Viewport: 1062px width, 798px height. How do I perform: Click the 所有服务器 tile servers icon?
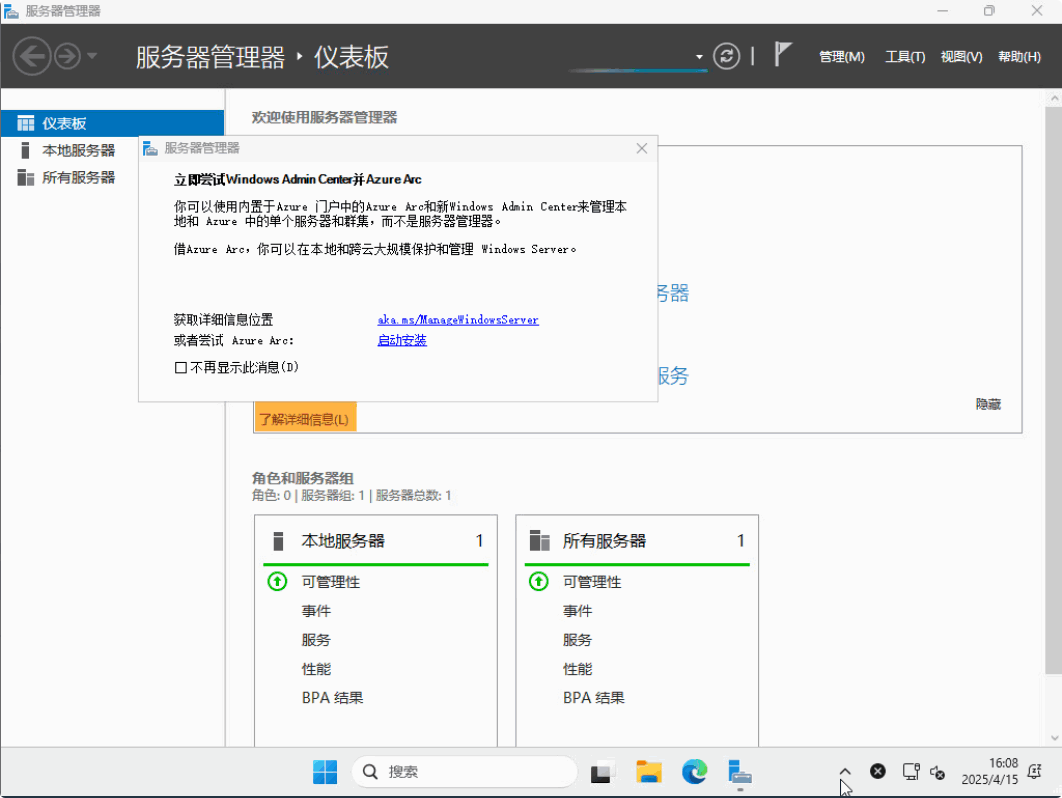click(x=540, y=541)
